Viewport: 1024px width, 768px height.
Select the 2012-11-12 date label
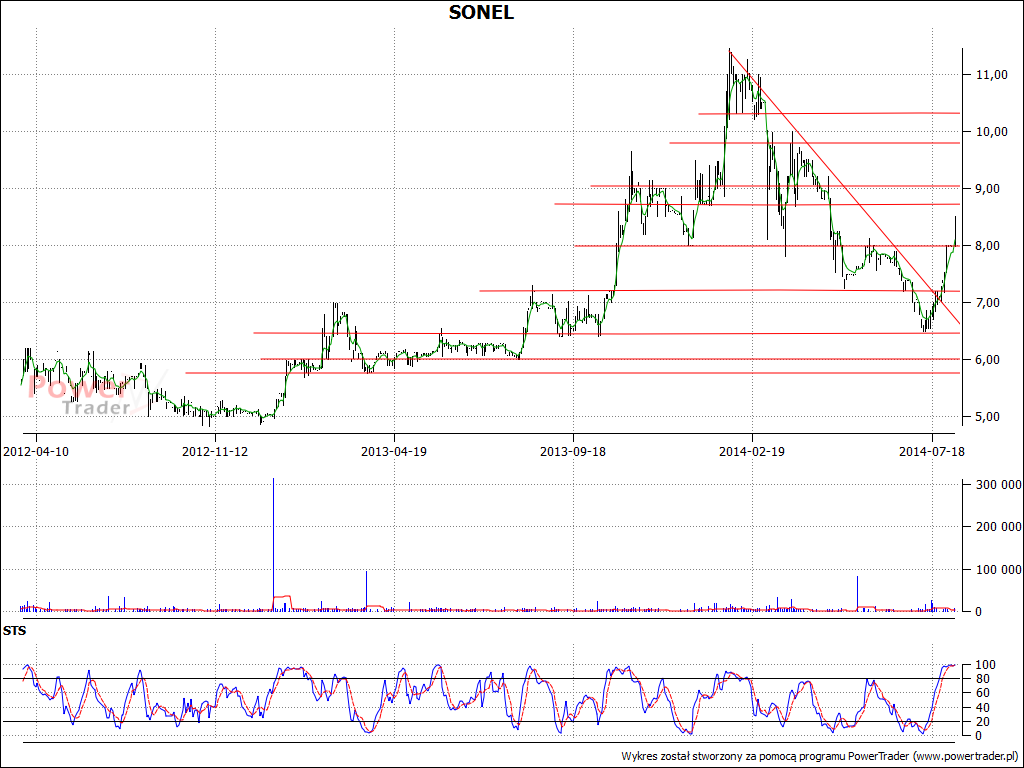point(215,451)
